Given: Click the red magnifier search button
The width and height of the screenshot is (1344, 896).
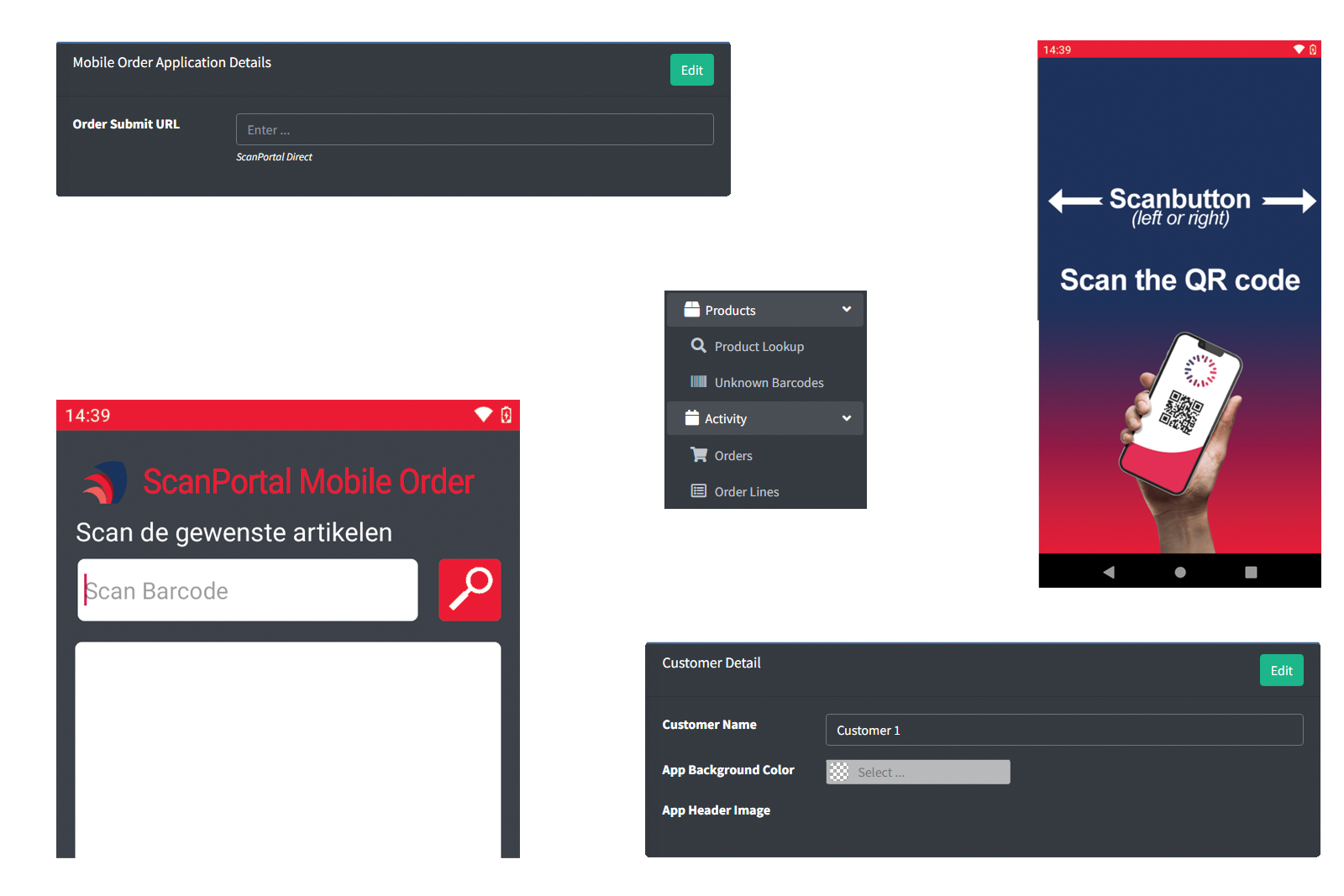Looking at the screenshot, I should coord(470,589).
